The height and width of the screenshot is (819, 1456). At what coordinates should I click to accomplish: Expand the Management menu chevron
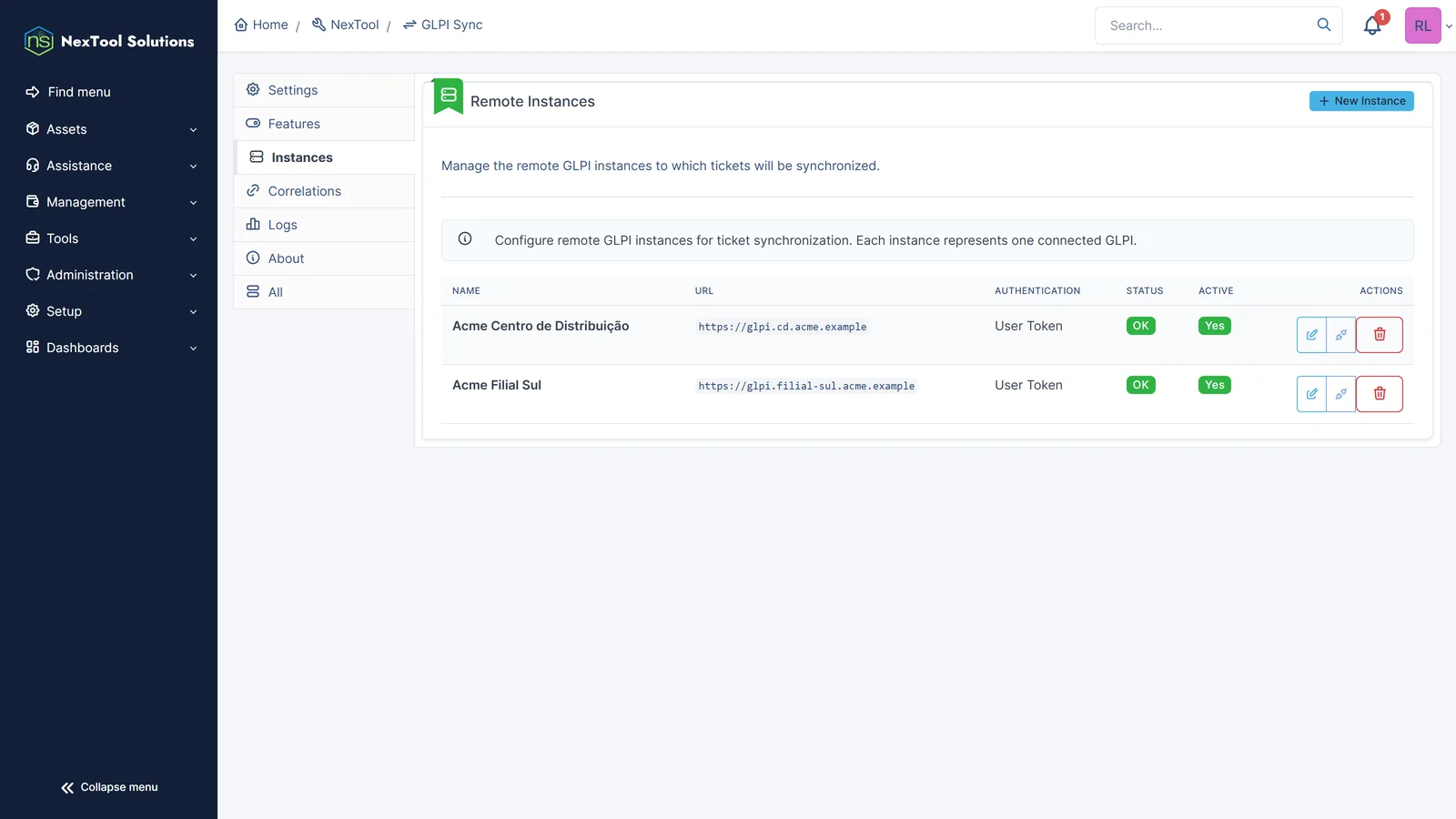[193, 203]
